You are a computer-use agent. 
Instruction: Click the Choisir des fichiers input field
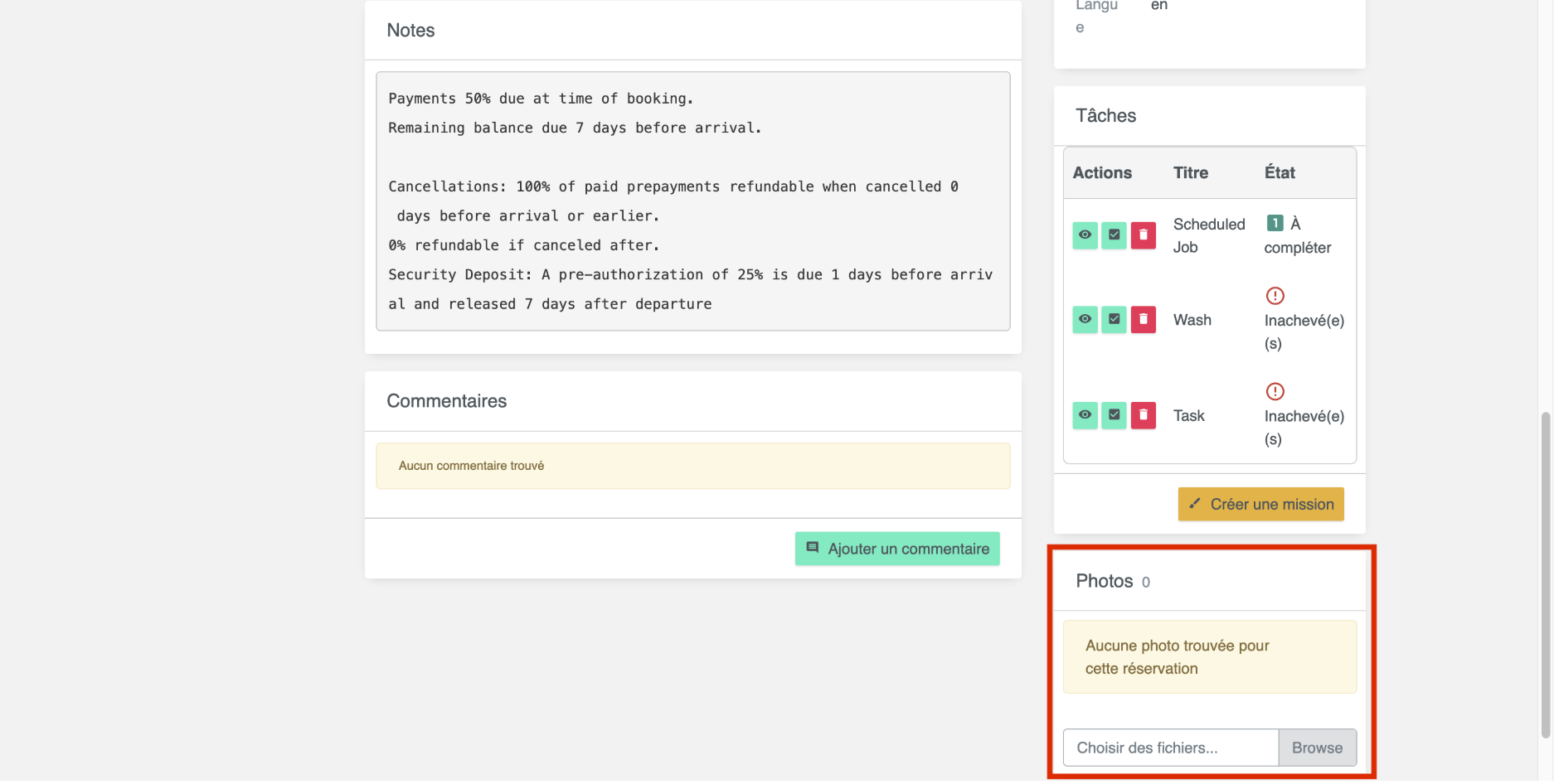[1170, 748]
